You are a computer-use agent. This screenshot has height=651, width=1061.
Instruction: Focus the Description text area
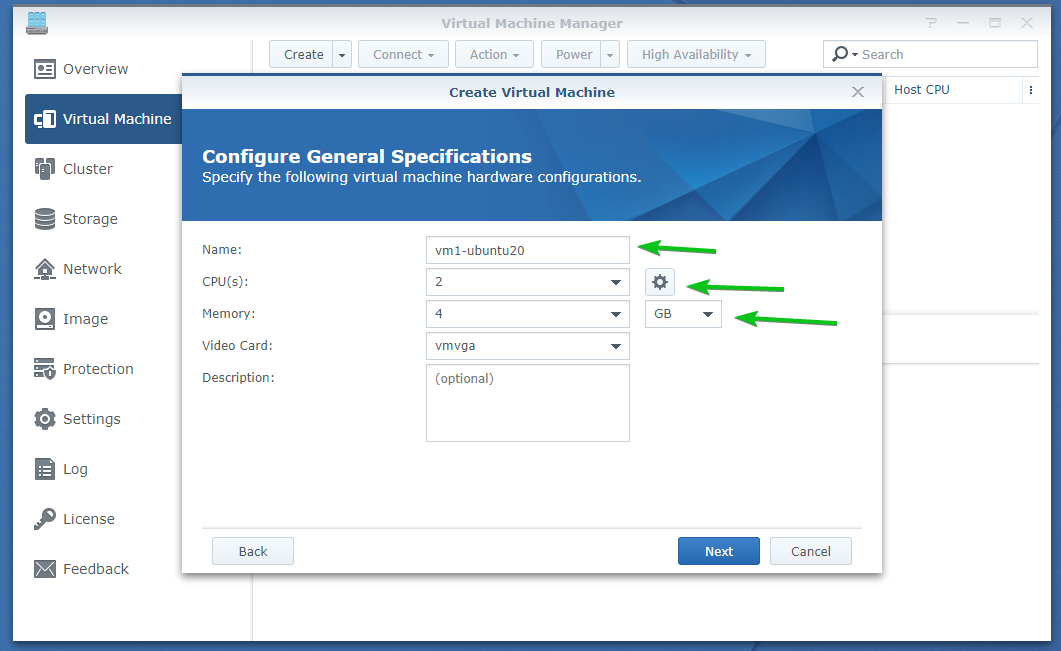pos(527,403)
